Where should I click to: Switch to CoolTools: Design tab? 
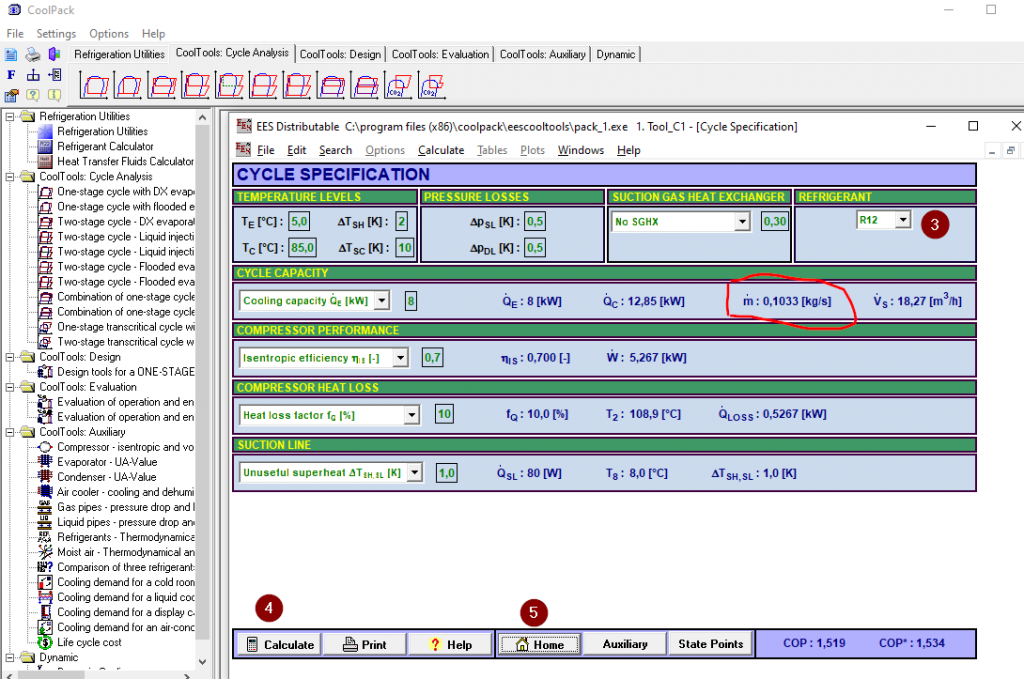point(340,54)
